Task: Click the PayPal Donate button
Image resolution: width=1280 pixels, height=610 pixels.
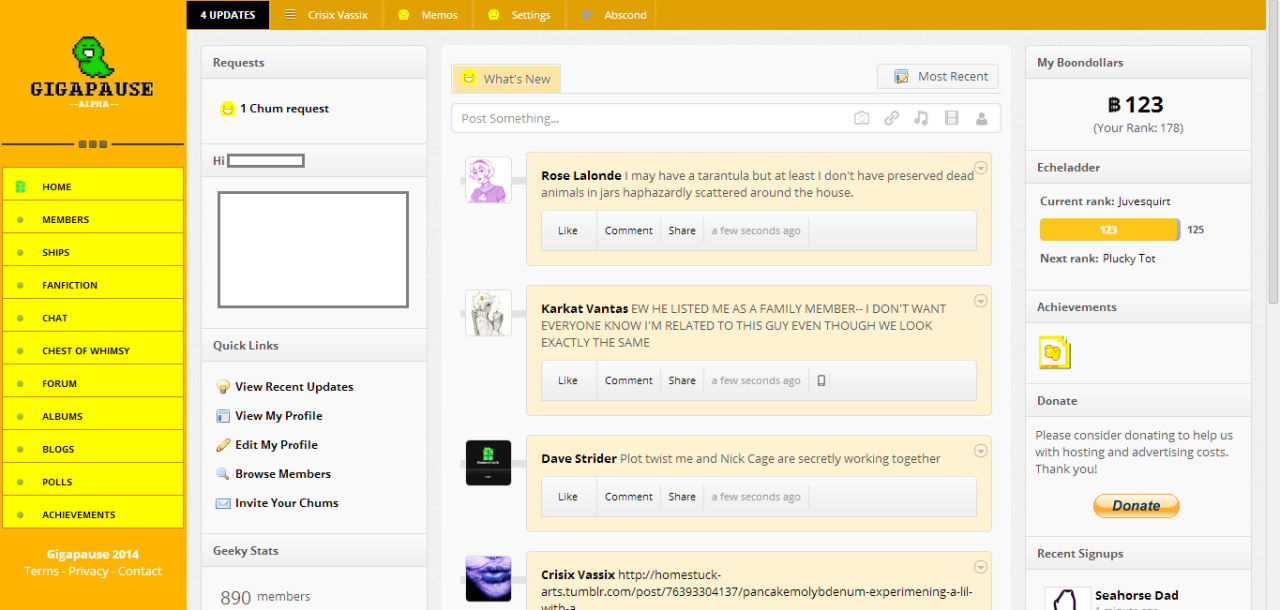Action: pos(1136,505)
